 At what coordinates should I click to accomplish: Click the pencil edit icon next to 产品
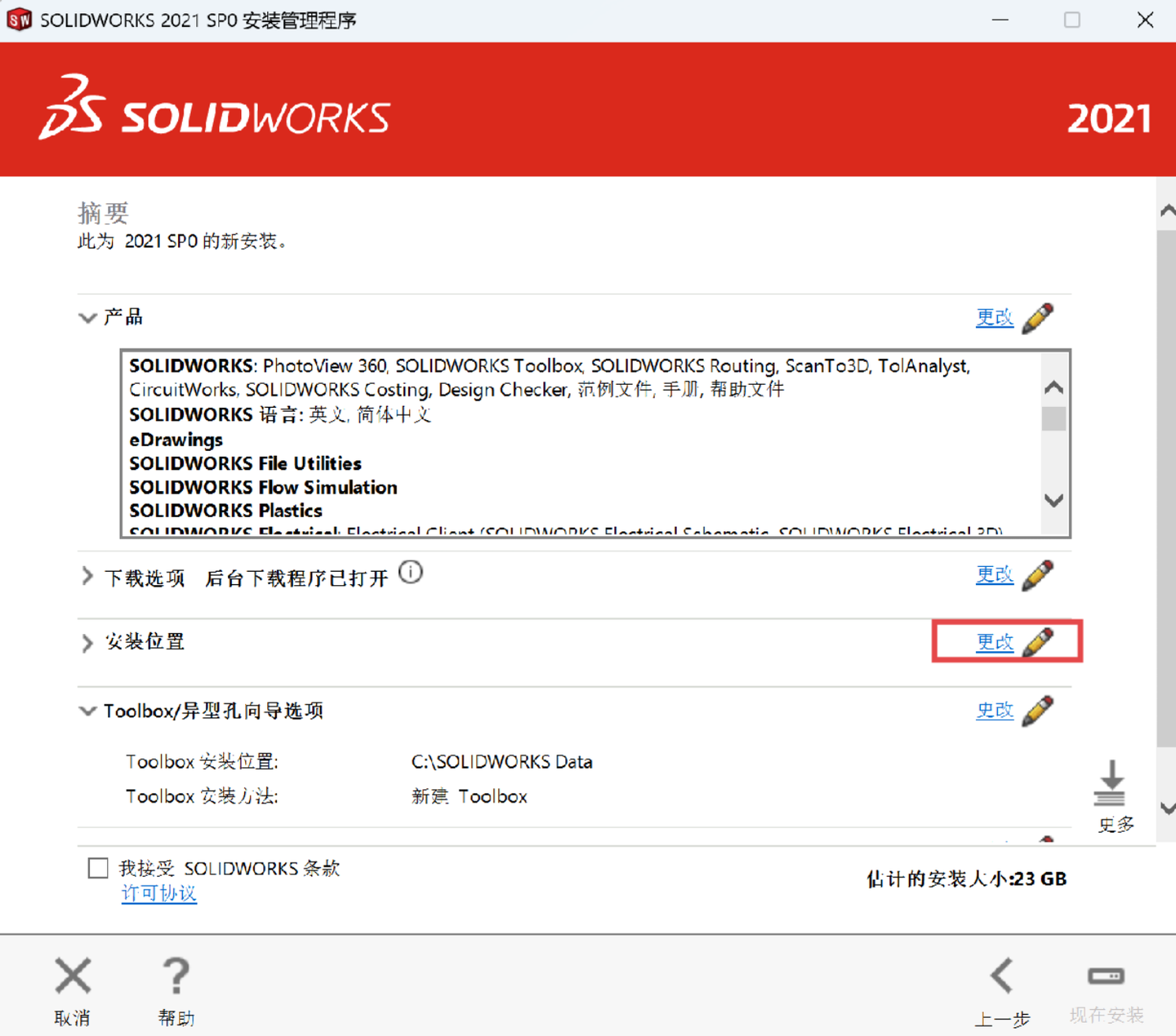coord(1038,318)
